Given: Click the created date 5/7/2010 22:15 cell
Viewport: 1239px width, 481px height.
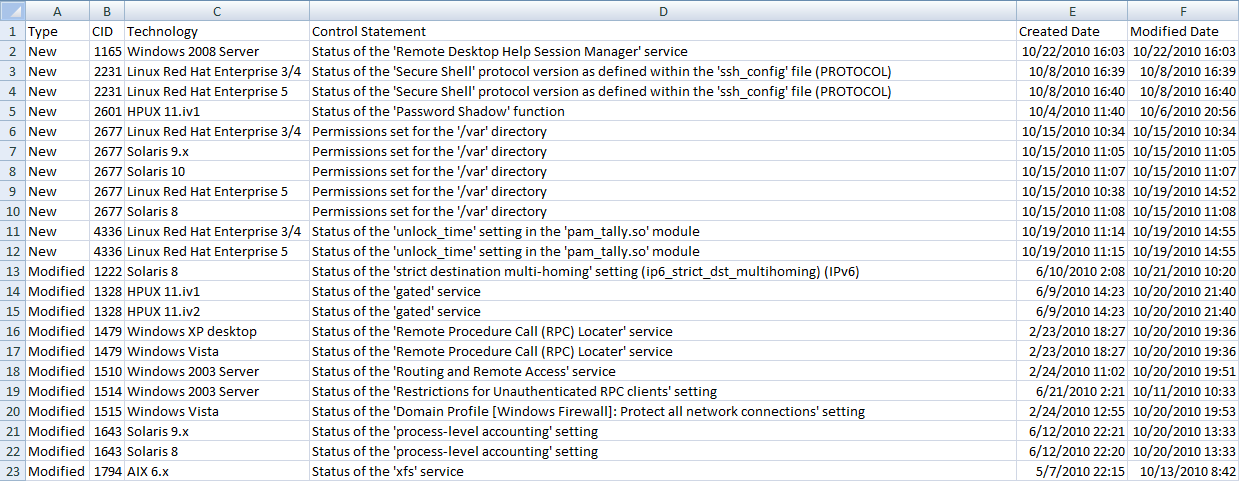Looking at the screenshot, I should tap(1072, 471).
